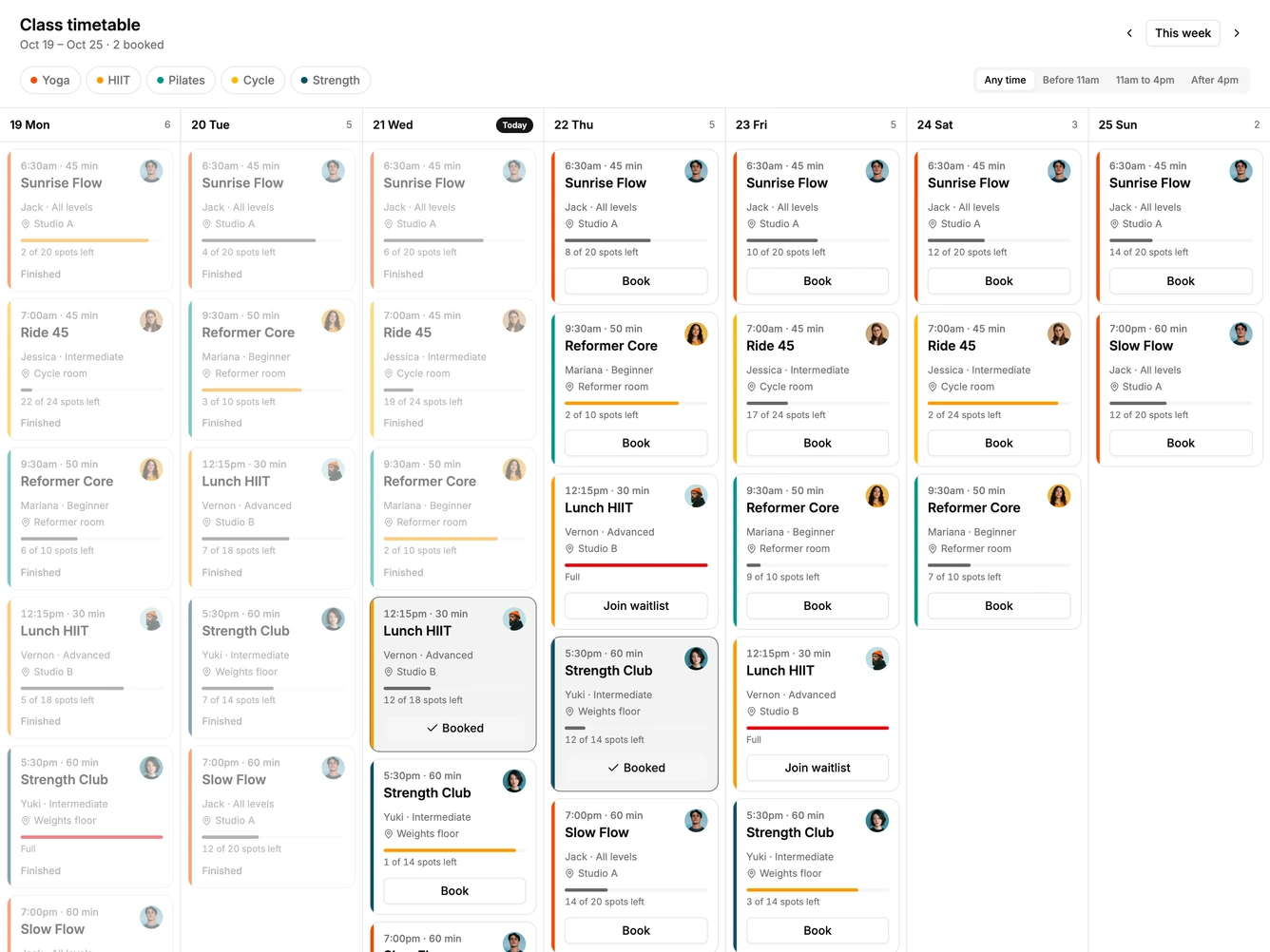Click the This week button
This screenshot has width=1270, height=952.
click(1183, 33)
